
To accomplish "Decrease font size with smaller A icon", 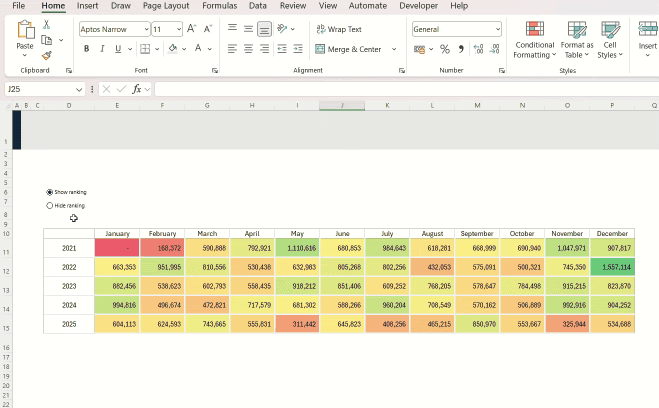I will (x=208, y=29).
